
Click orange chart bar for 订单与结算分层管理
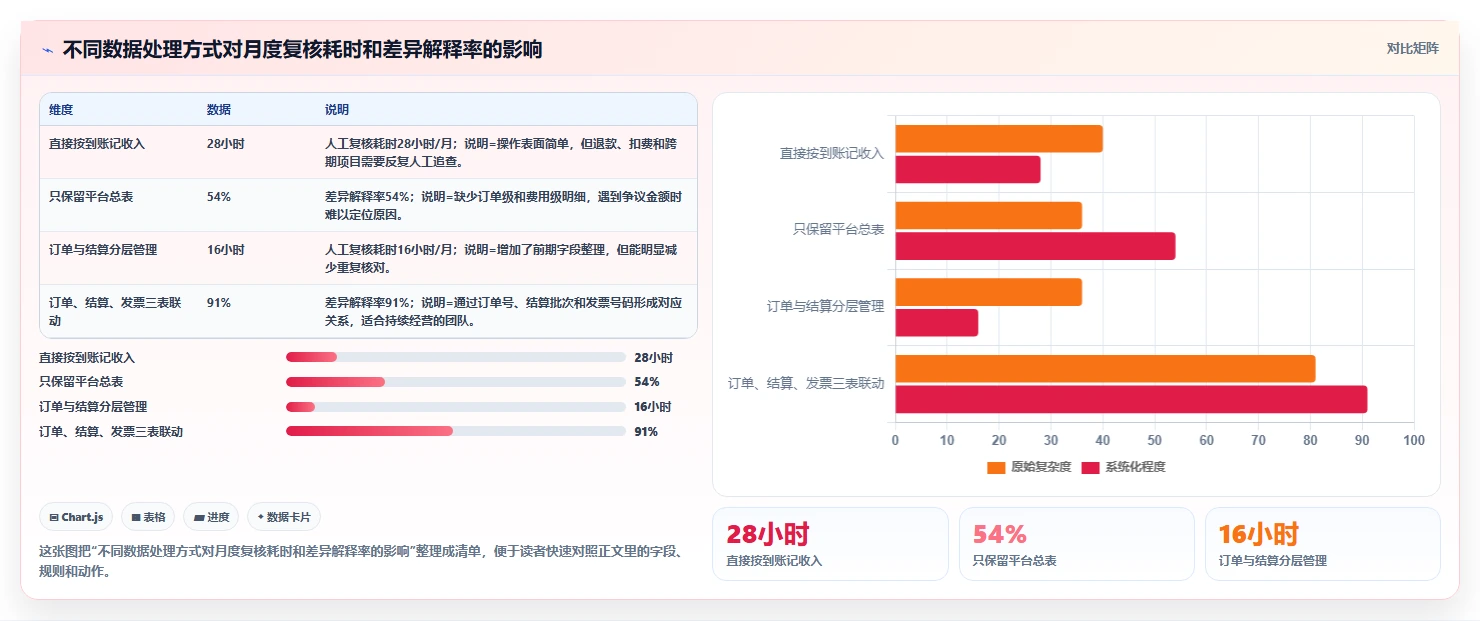point(988,292)
